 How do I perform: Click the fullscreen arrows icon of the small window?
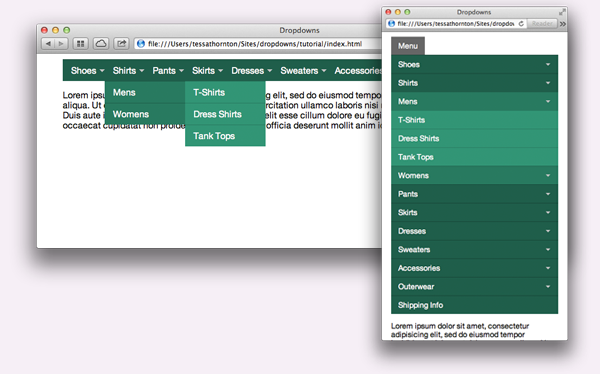point(562,12)
